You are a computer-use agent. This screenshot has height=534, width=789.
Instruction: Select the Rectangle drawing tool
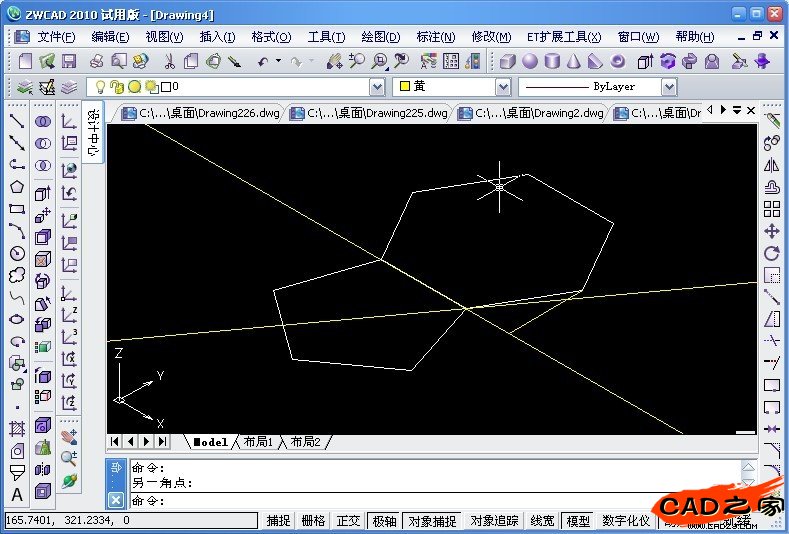[17, 209]
